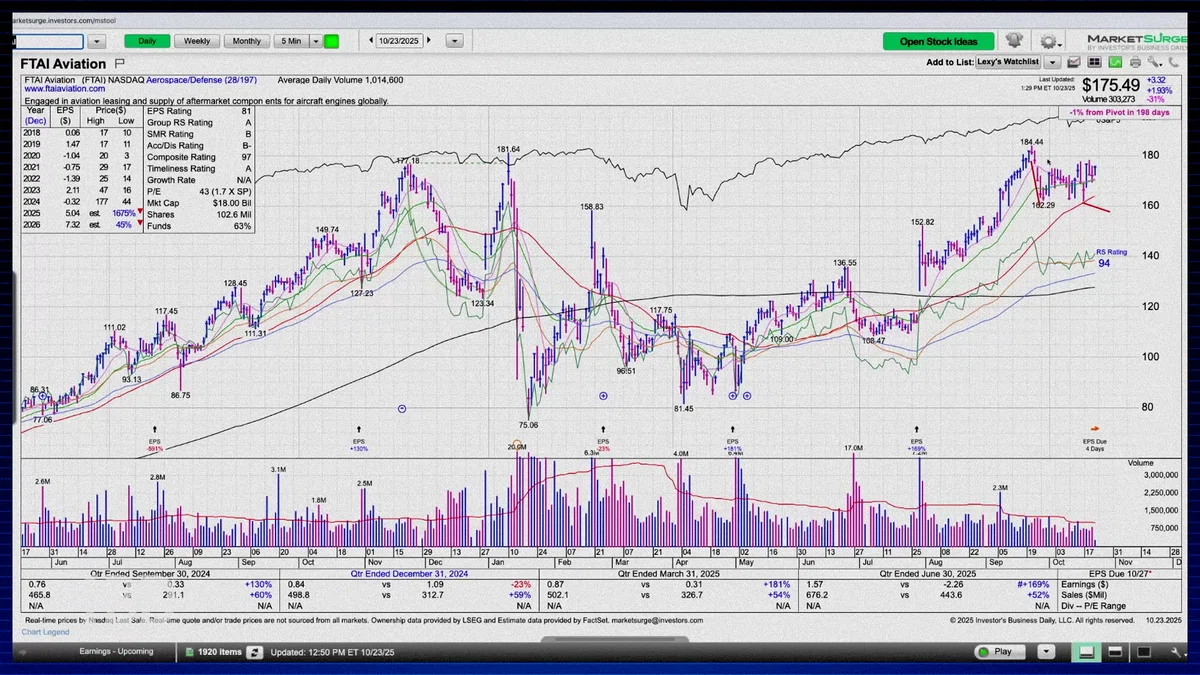The image size is (1200, 675).
Task: Print the chart with printer icon
Action: [1135, 62]
